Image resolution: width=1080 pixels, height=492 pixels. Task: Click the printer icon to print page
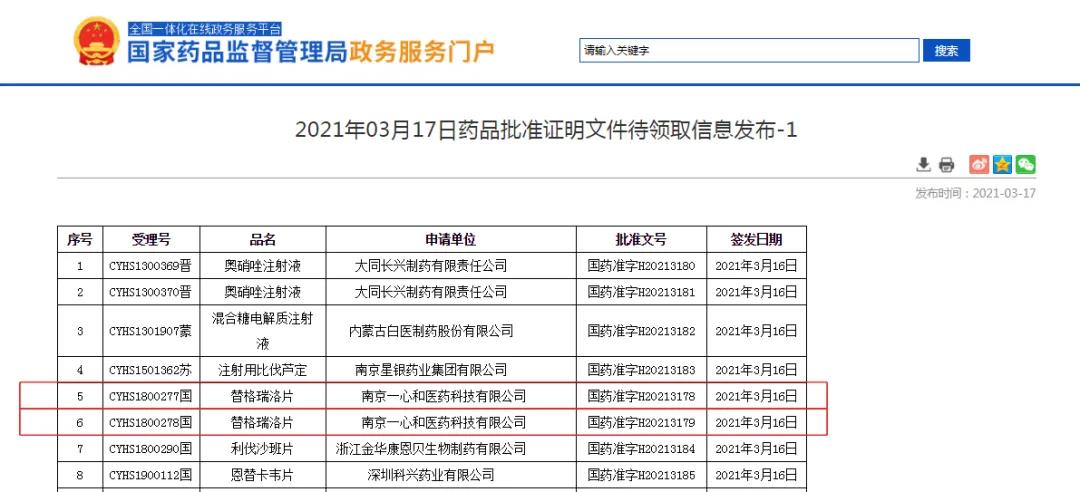[x=946, y=165]
